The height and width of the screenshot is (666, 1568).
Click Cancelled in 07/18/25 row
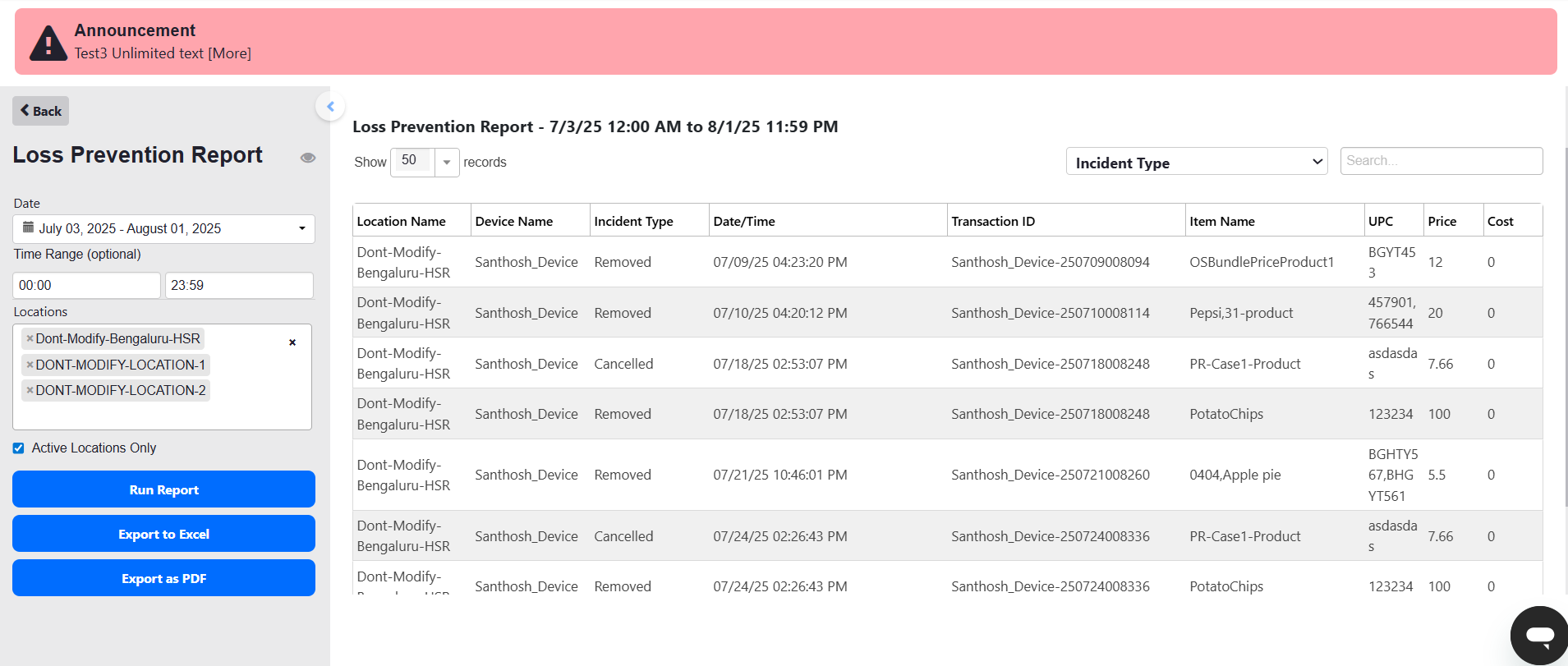coord(623,364)
